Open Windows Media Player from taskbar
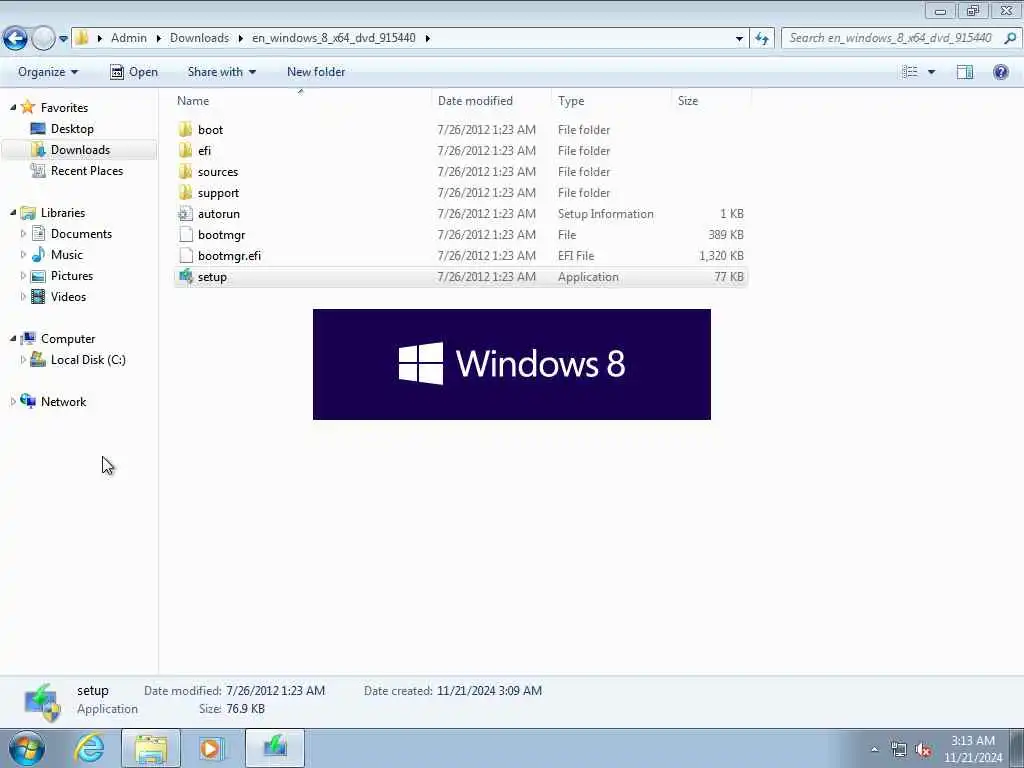 coord(212,748)
